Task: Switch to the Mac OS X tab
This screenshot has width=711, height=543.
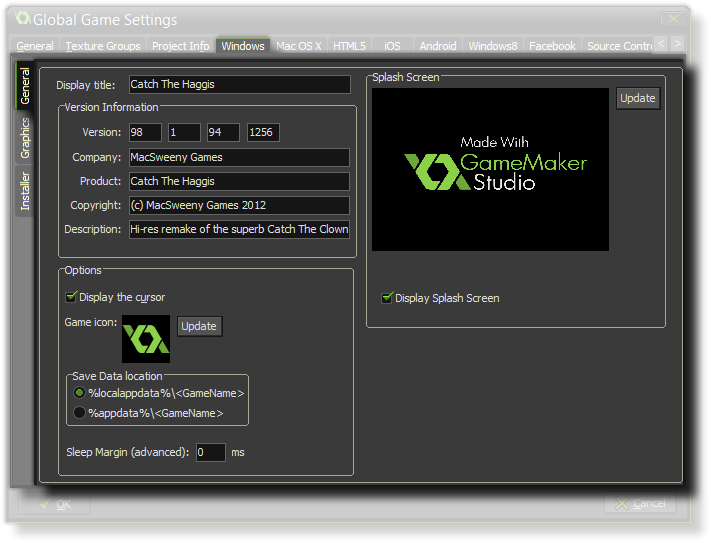Action: (x=299, y=46)
